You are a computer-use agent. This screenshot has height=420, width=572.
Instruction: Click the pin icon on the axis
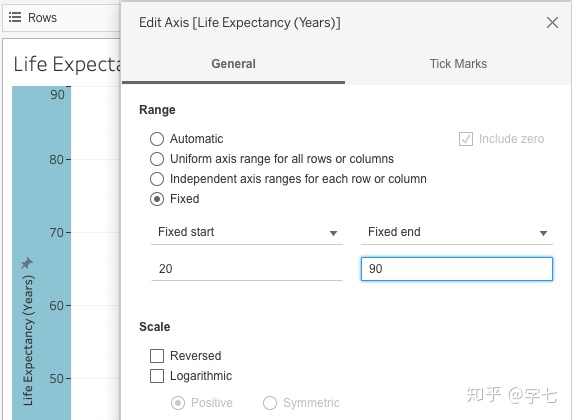(26, 263)
